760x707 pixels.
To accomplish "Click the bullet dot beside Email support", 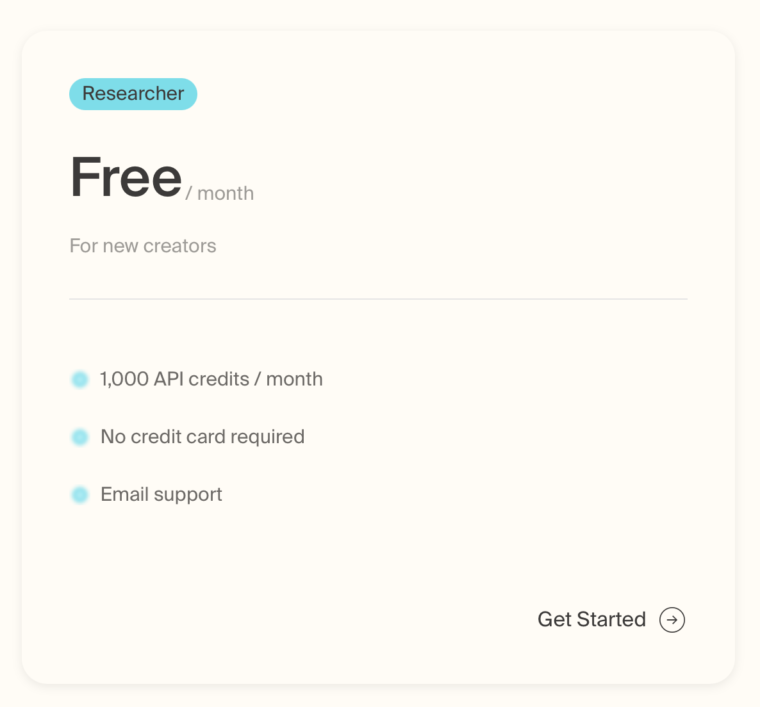I will [x=80, y=495].
